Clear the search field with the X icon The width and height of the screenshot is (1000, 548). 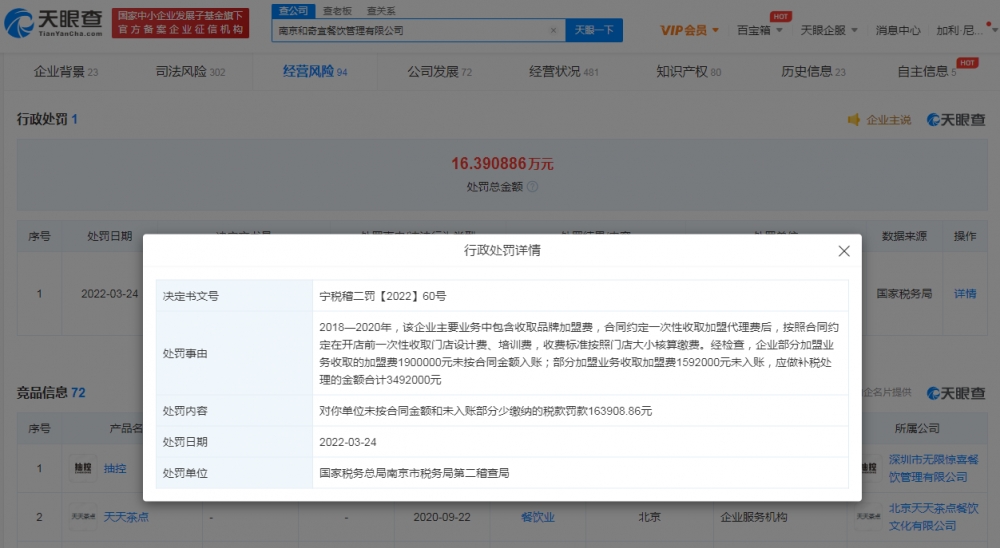[553, 30]
